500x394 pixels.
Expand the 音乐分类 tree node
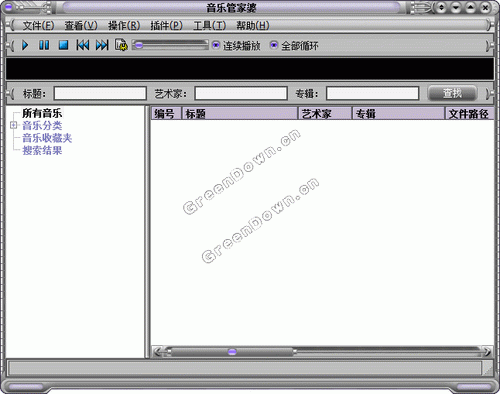tap(14, 125)
